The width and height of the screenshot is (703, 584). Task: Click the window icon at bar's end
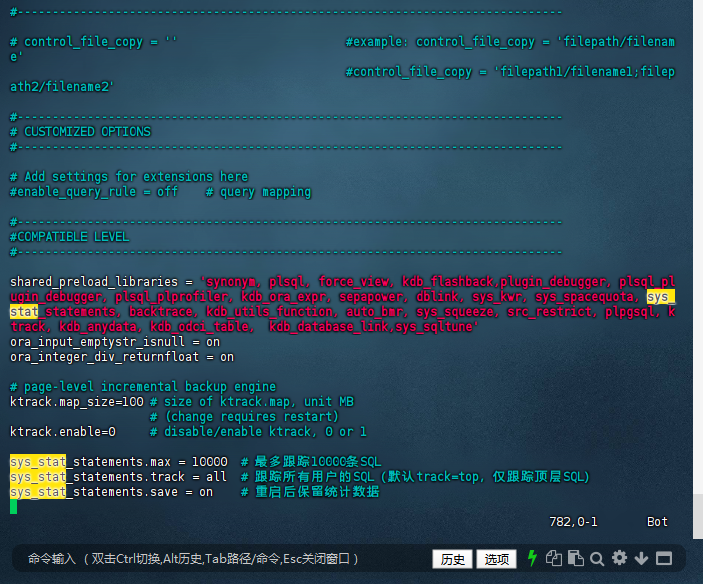pyautogui.click(x=664, y=559)
